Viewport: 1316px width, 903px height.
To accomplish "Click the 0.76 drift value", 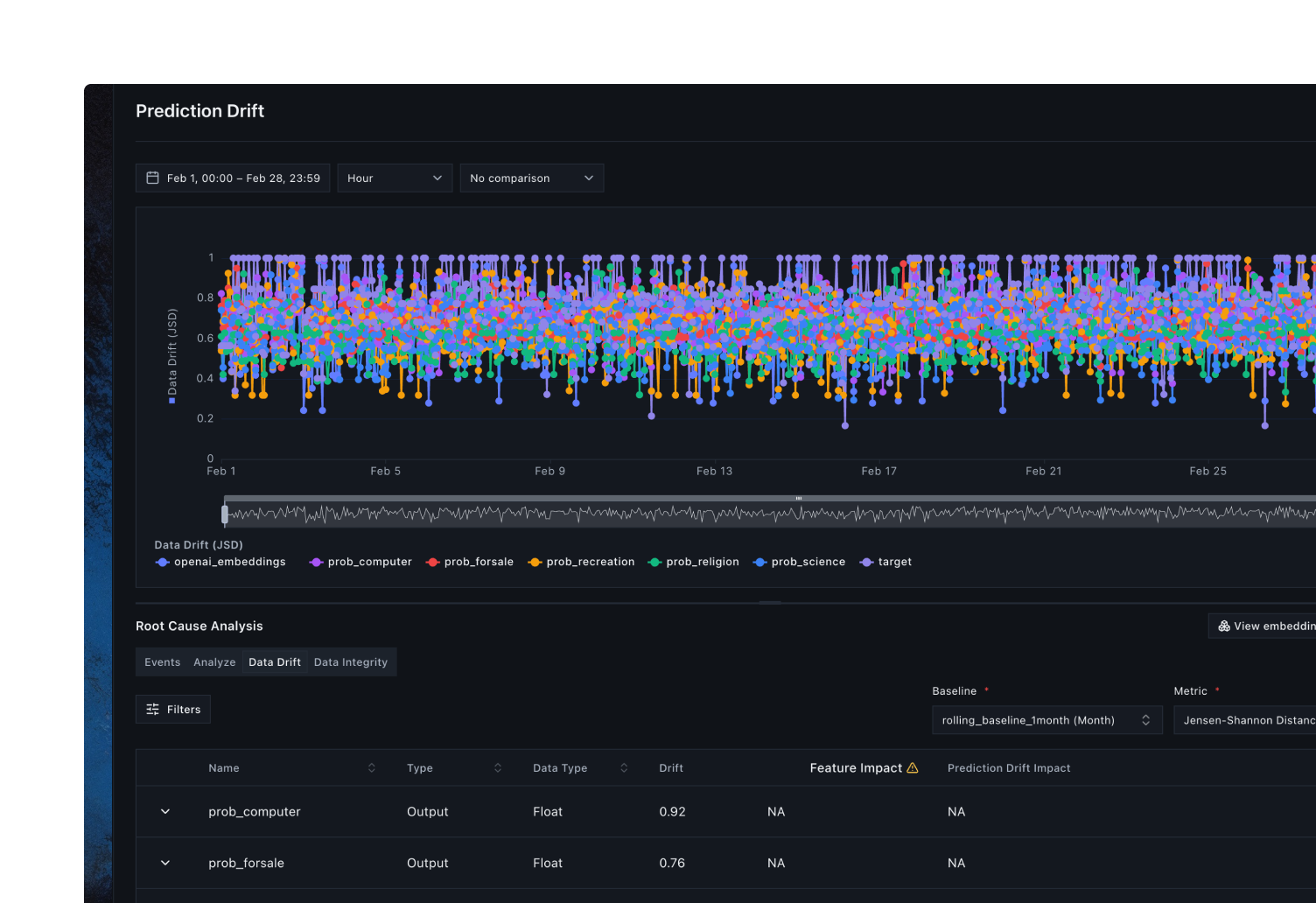I will [x=672, y=864].
